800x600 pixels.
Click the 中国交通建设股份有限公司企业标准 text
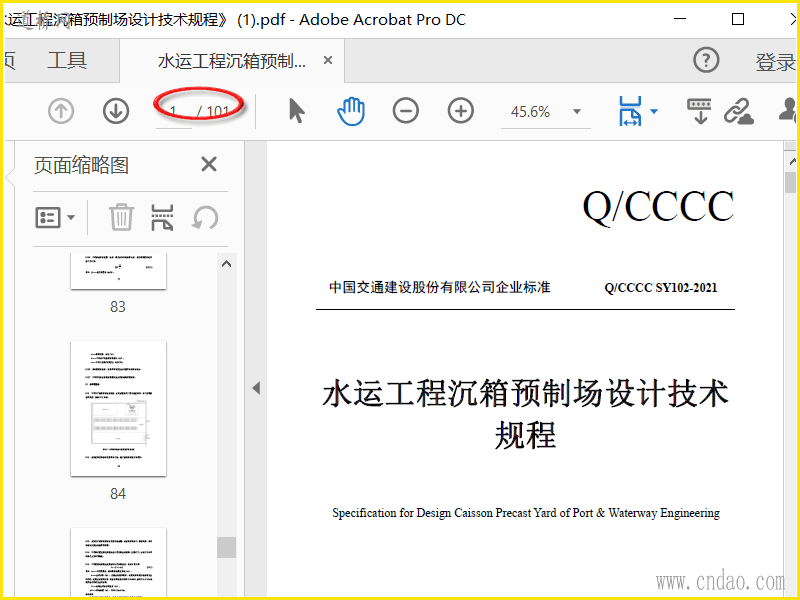coord(440,287)
